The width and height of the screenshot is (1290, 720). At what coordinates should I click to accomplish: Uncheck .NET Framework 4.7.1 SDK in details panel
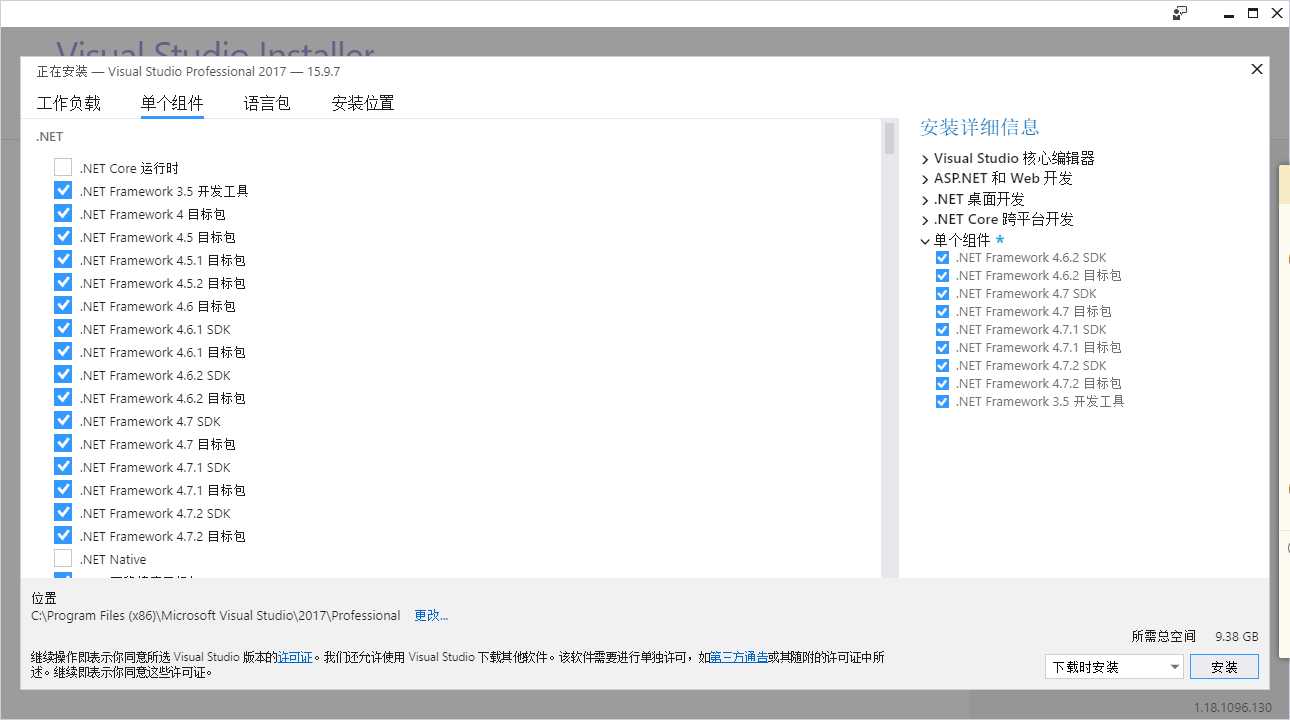(942, 329)
